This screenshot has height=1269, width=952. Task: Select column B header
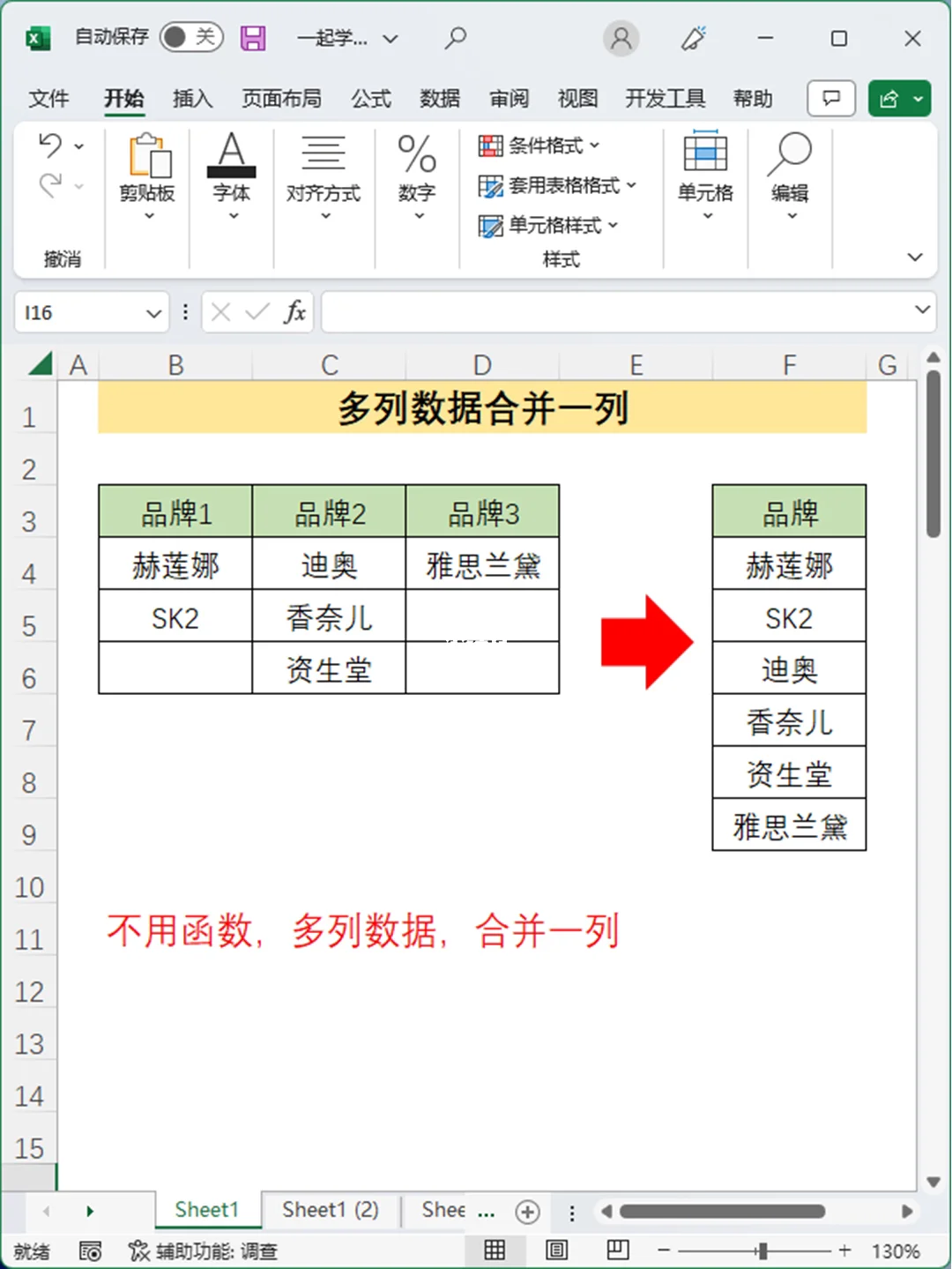175,364
